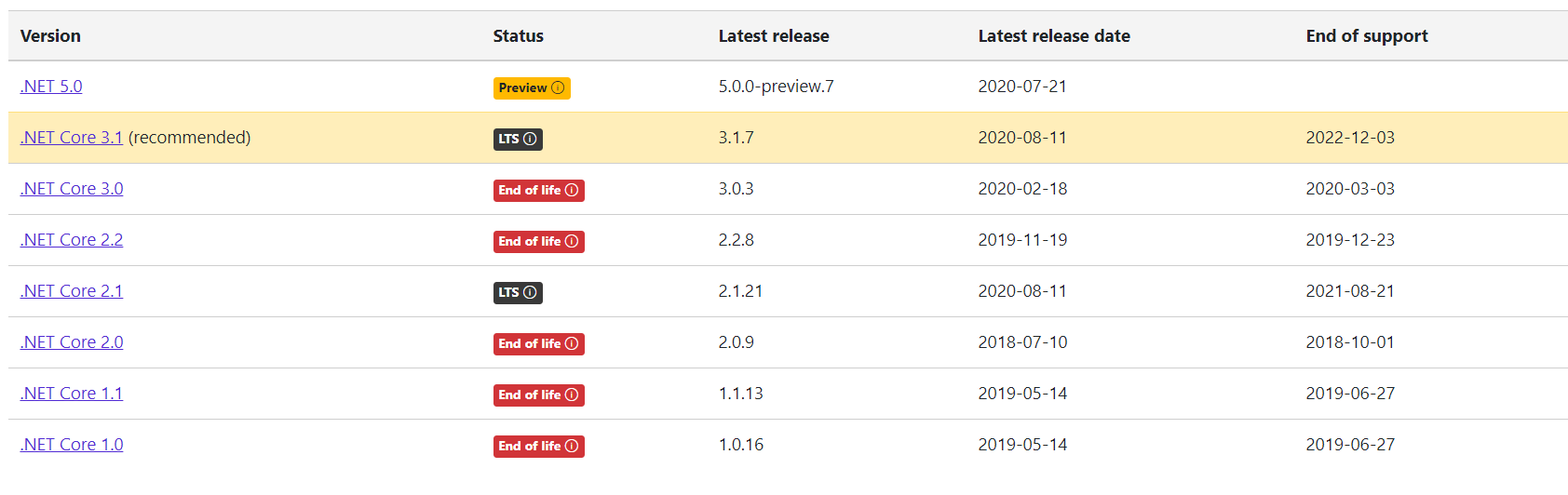Select the .NET Core 1.1 link
The image size is (1568, 495).
tap(72, 394)
